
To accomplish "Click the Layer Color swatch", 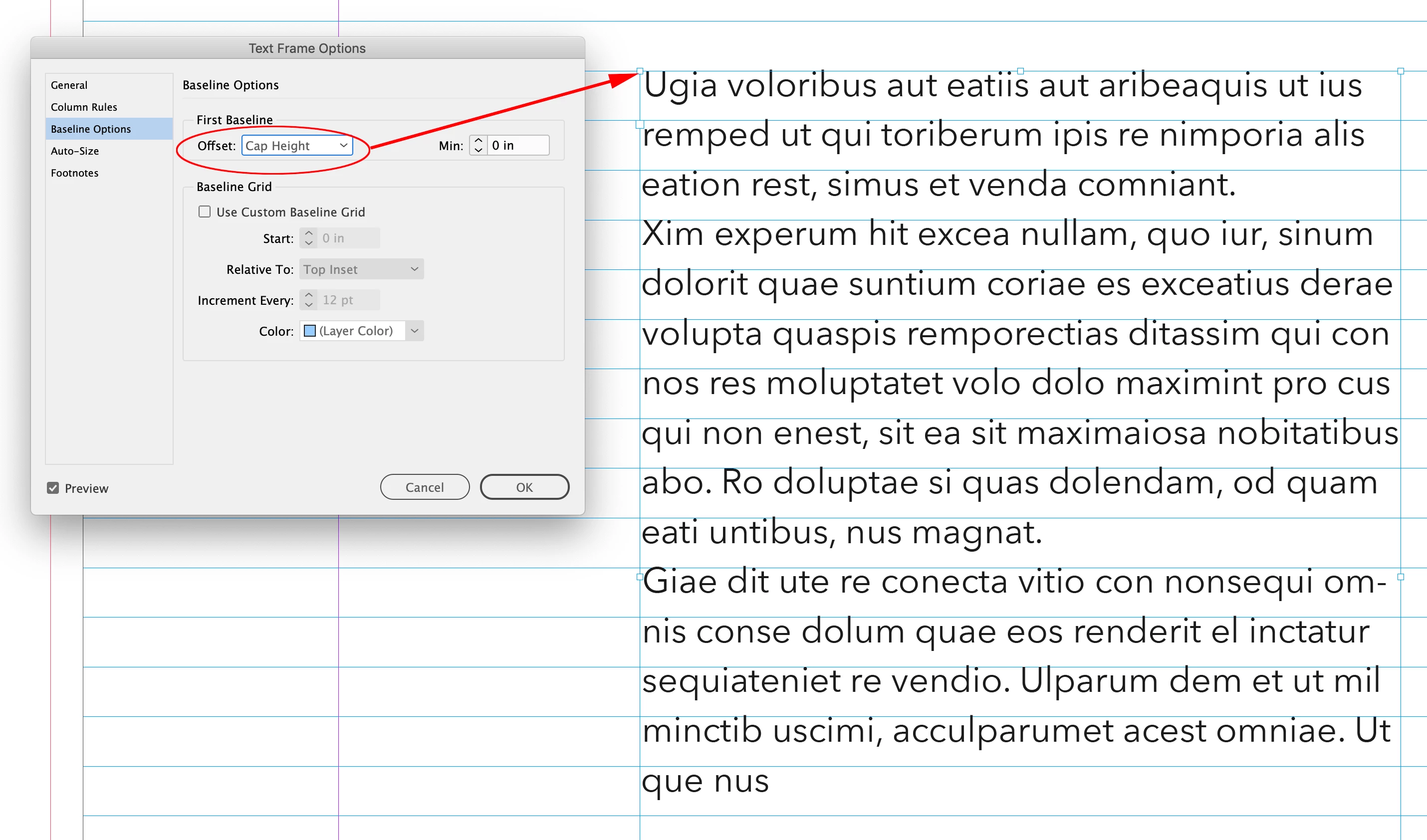I will point(310,331).
